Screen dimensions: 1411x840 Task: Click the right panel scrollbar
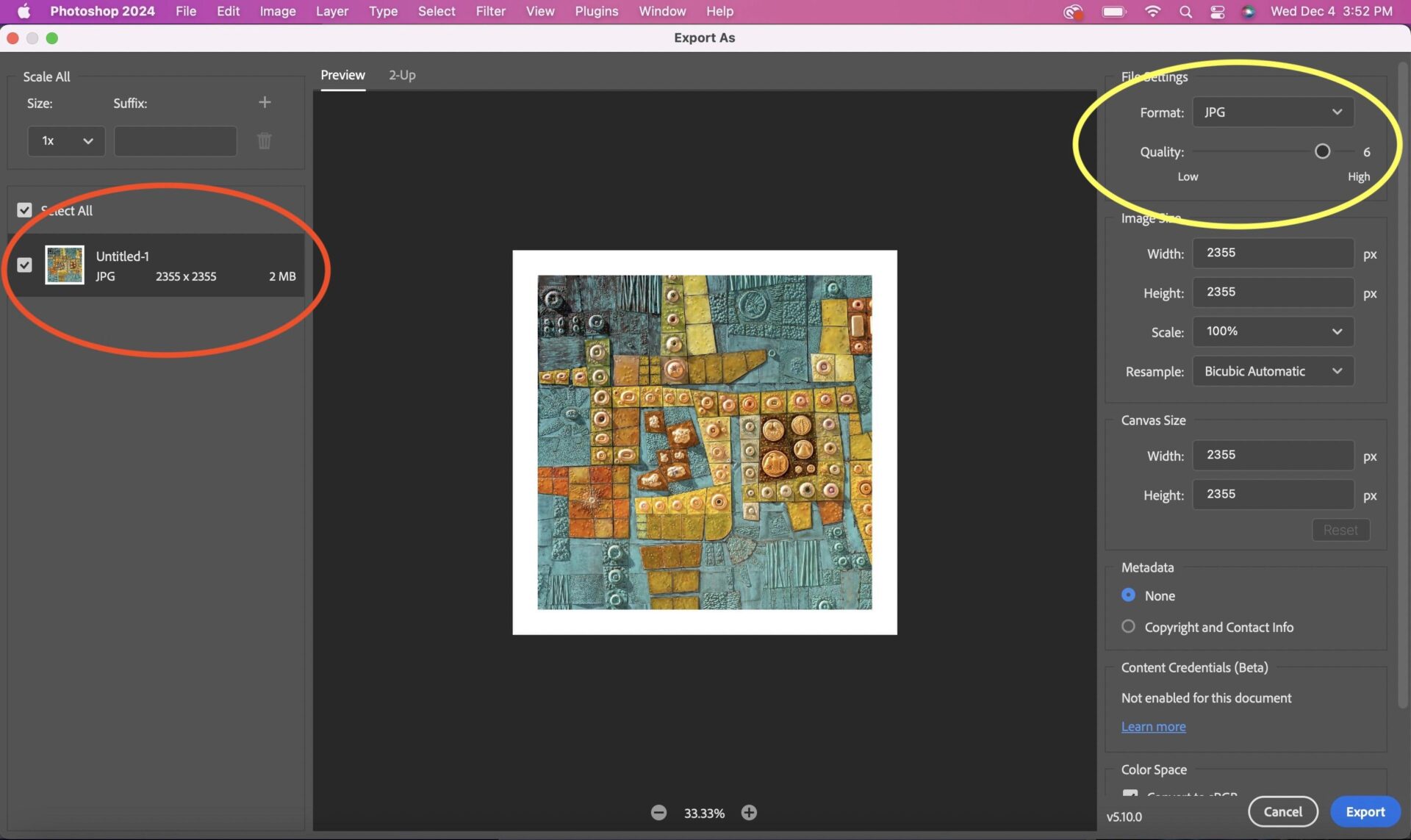coord(1403,386)
